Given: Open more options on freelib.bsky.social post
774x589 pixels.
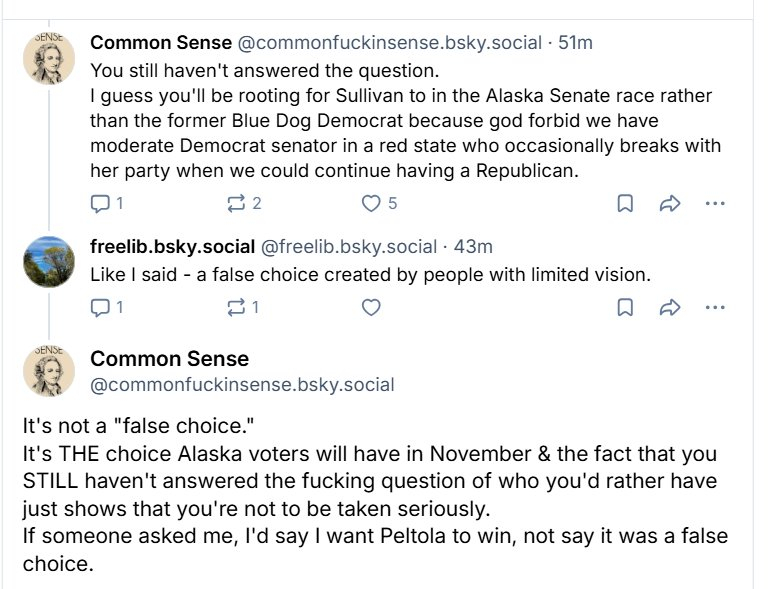Looking at the screenshot, I should point(714,308).
